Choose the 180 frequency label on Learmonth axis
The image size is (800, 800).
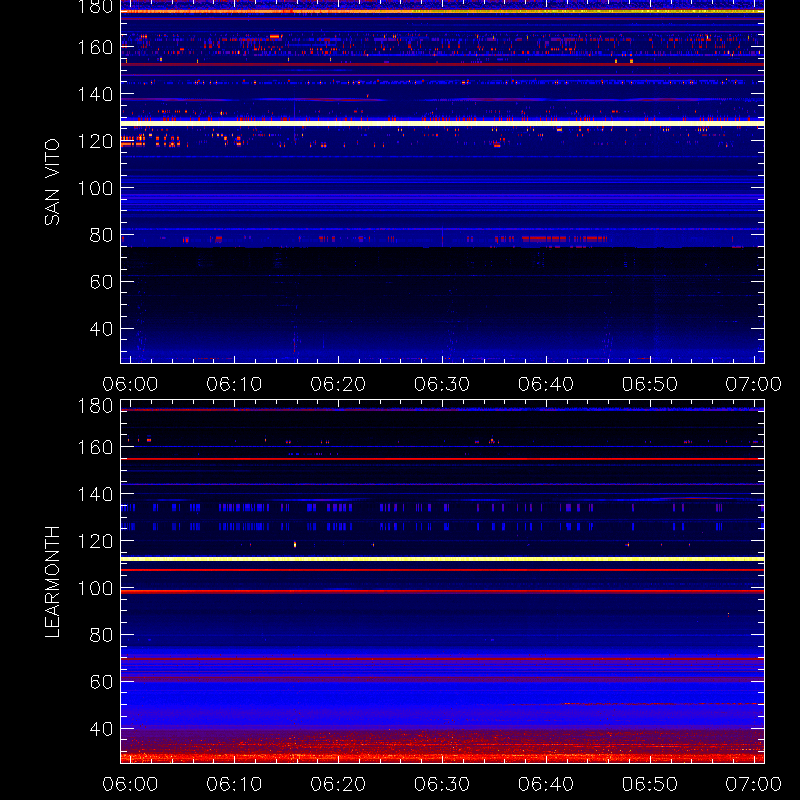pos(95,406)
